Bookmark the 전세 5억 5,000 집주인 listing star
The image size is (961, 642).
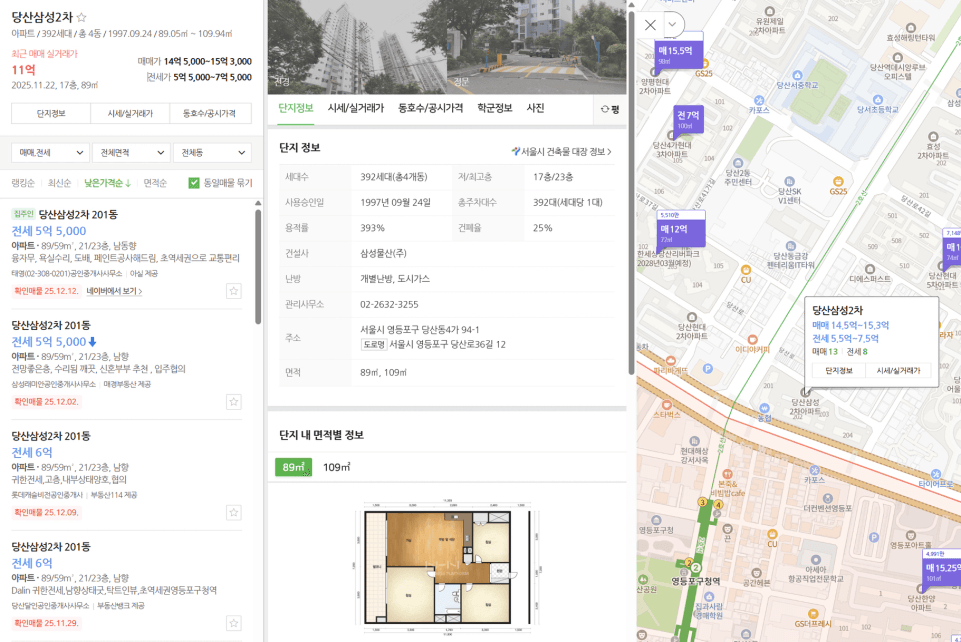(x=233, y=291)
